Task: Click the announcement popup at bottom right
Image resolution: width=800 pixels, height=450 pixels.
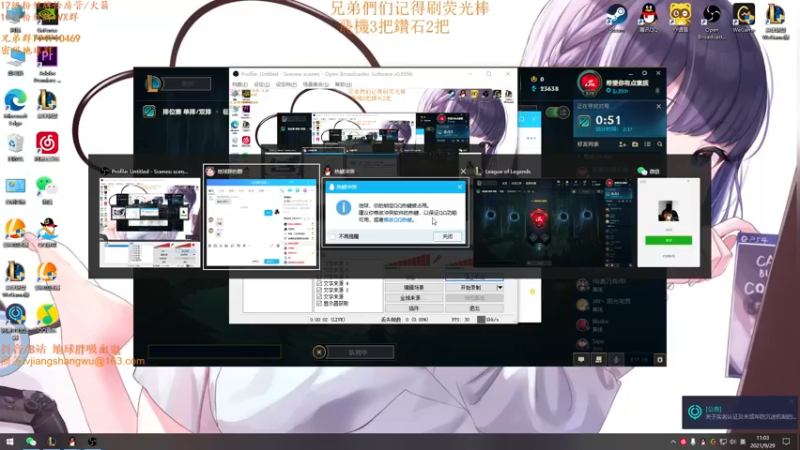Action: point(740,412)
